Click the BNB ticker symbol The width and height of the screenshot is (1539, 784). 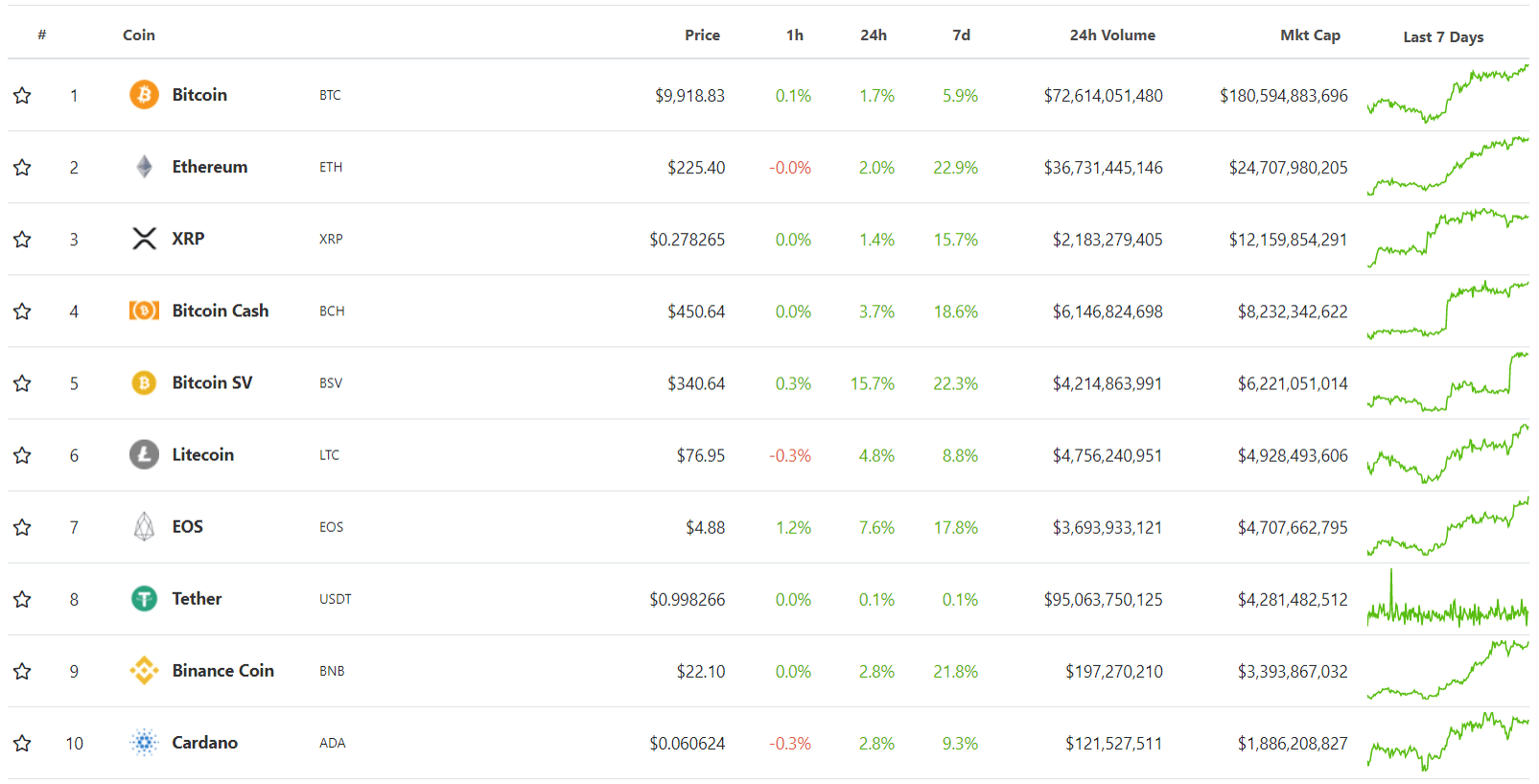(332, 671)
